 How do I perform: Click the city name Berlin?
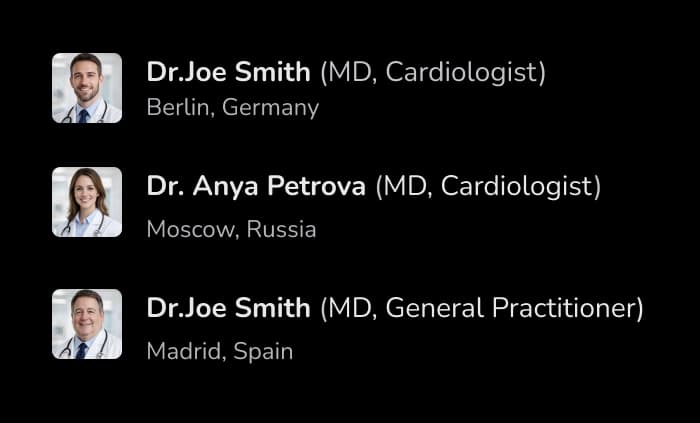[x=180, y=108]
